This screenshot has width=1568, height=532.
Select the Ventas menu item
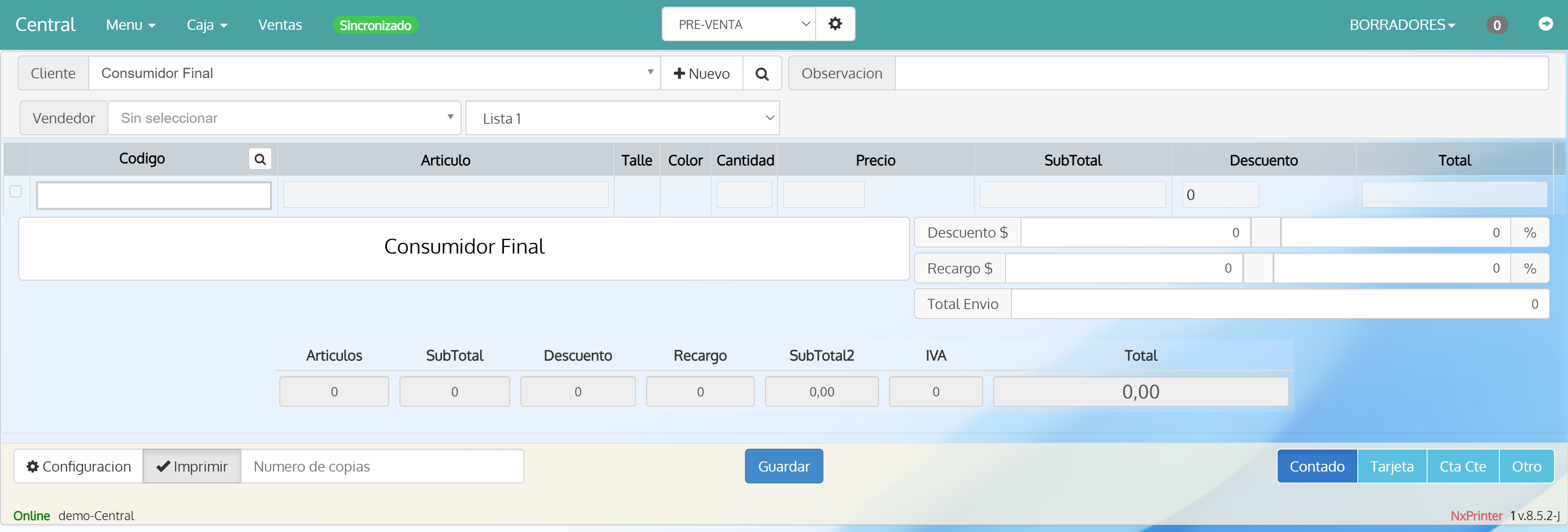coord(280,24)
